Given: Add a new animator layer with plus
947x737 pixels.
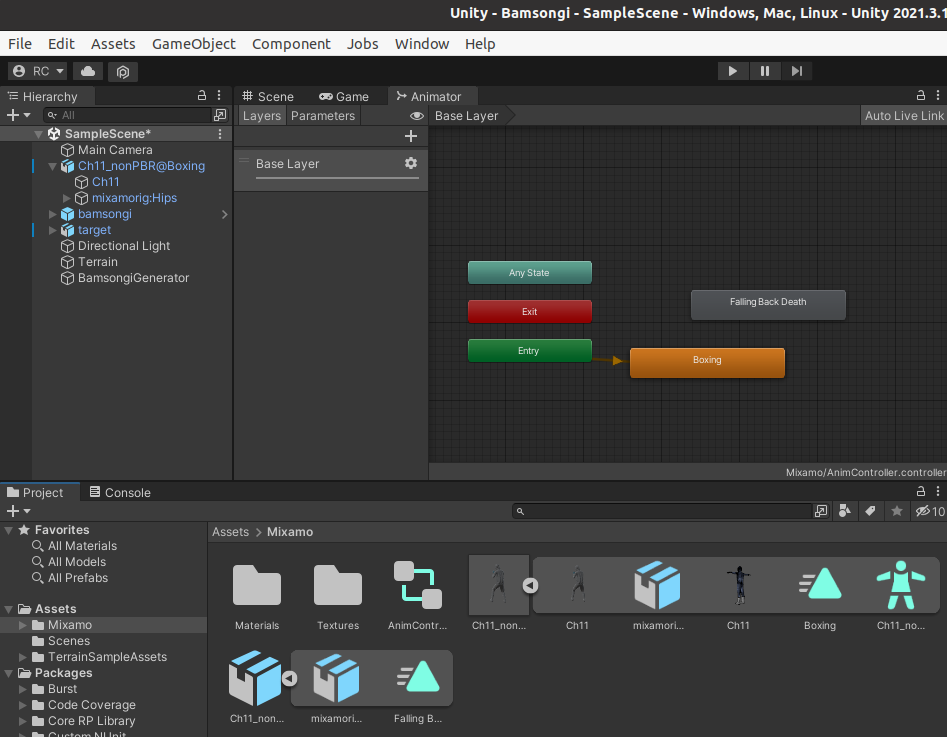Looking at the screenshot, I should click(411, 137).
